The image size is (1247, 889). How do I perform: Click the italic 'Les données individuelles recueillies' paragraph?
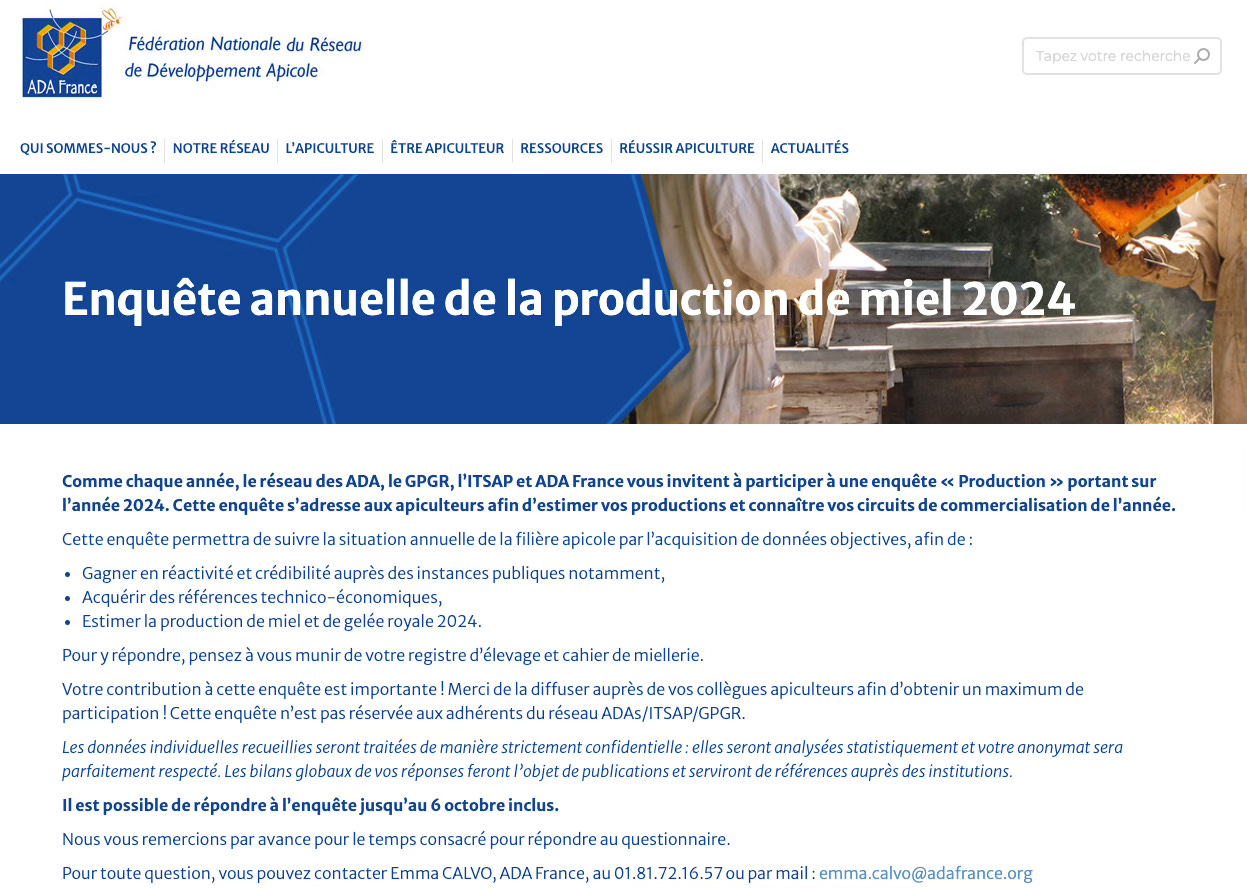coord(592,759)
